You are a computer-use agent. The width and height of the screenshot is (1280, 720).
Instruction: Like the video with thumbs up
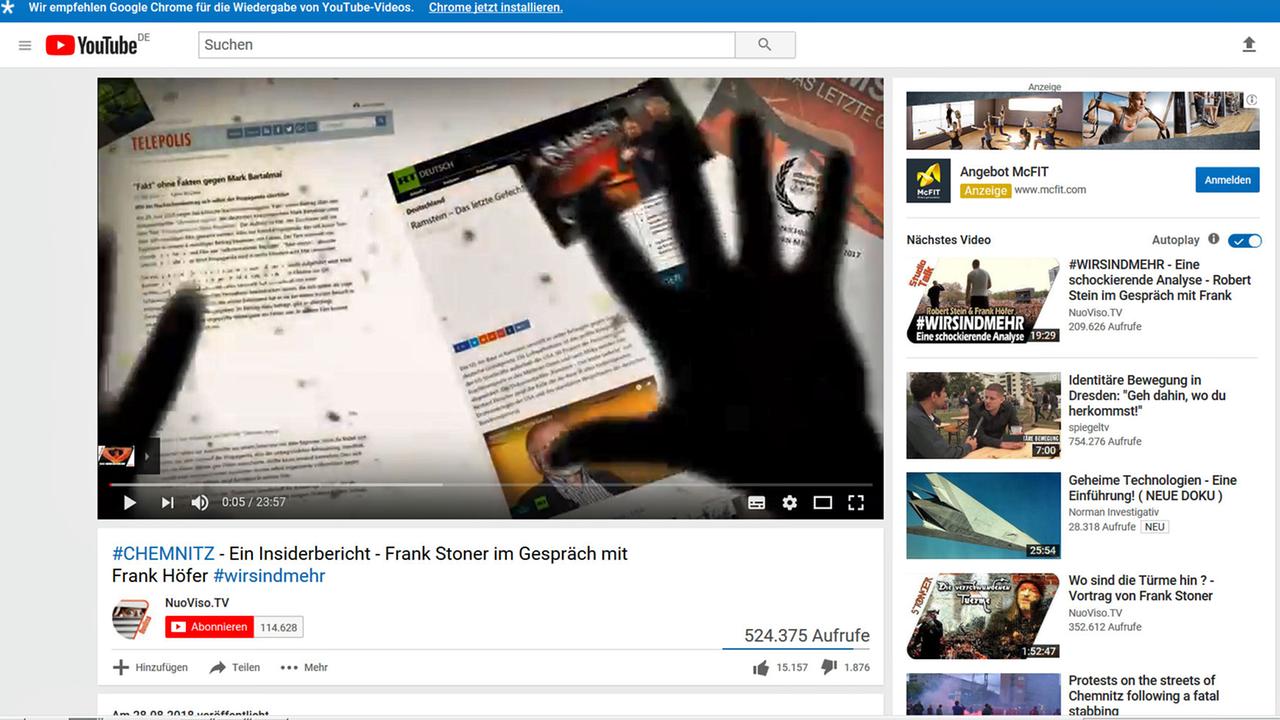point(761,668)
